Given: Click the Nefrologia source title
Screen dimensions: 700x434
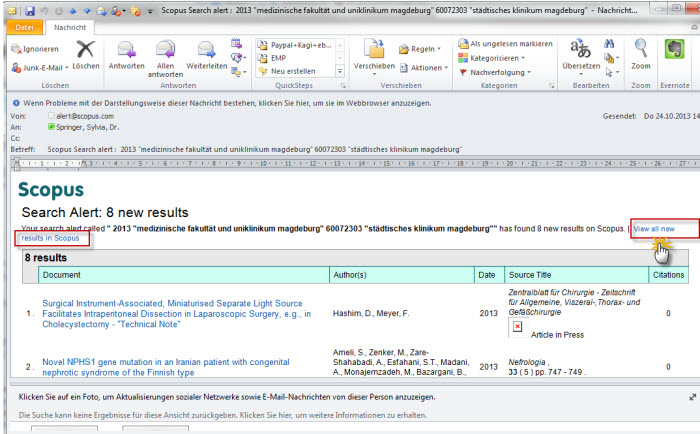Looking at the screenshot, I should click(x=527, y=362).
